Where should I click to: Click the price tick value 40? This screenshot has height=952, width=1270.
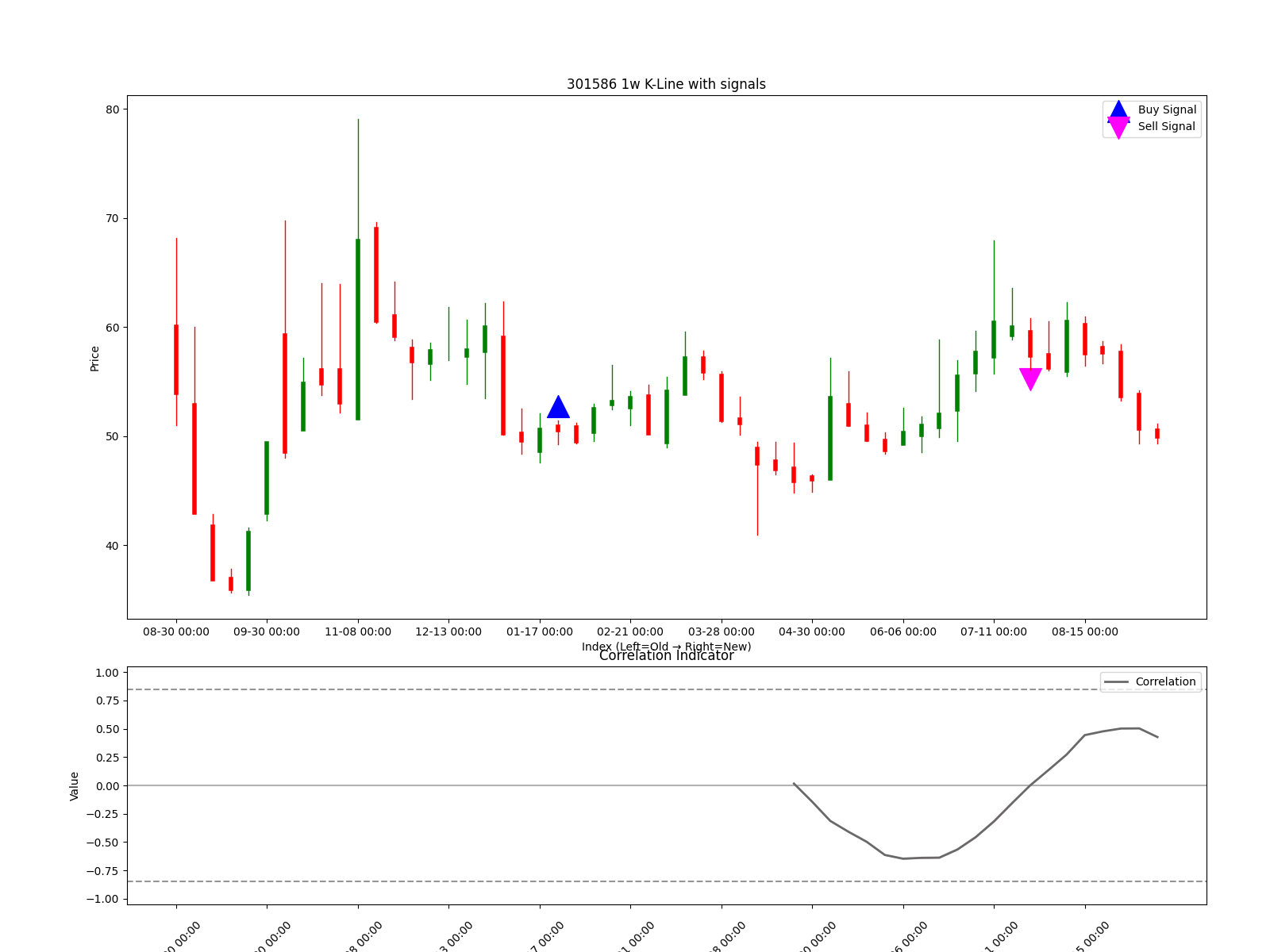click(112, 546)
